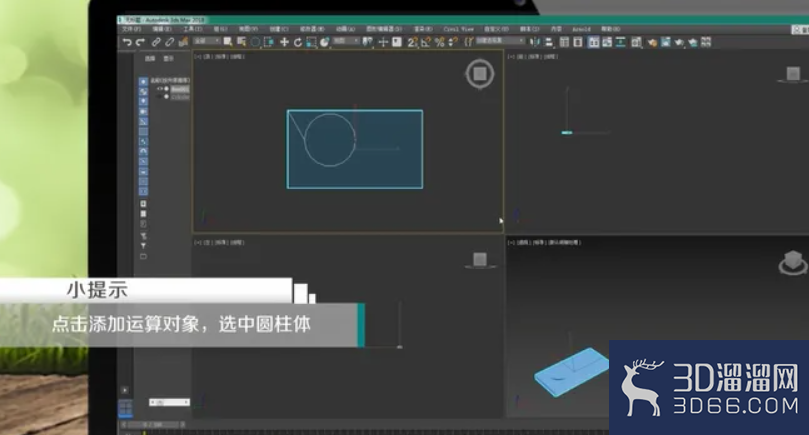
Task: Click the funnel filter icon in Scene Explorer
Action: click(x=143, y=246)
